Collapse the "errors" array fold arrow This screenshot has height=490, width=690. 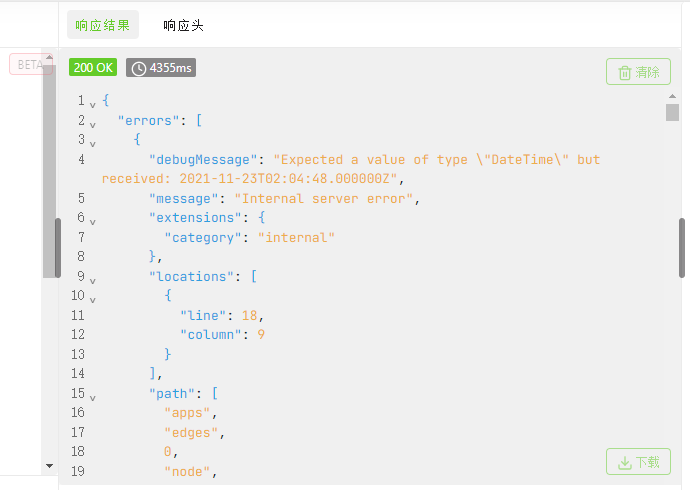93,123
